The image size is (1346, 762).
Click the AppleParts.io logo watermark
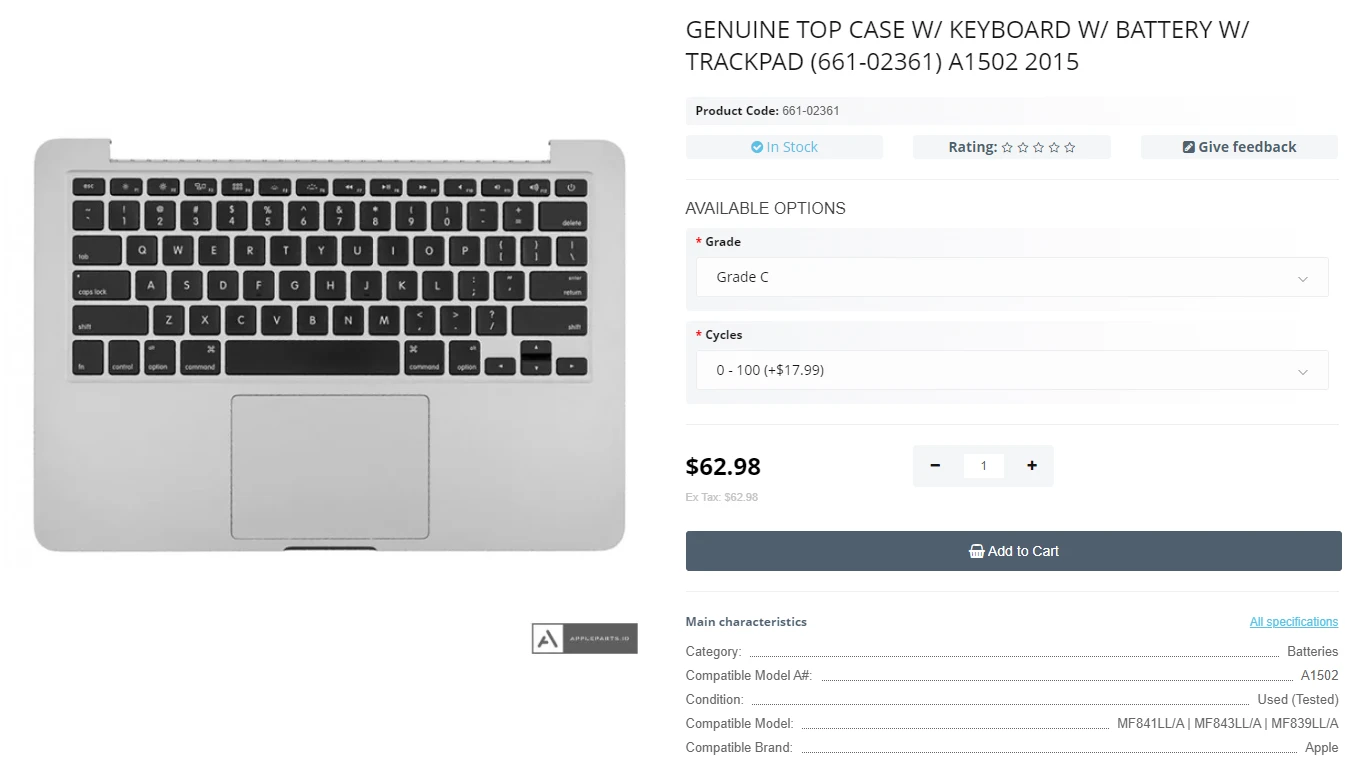(x=584, y=638)
